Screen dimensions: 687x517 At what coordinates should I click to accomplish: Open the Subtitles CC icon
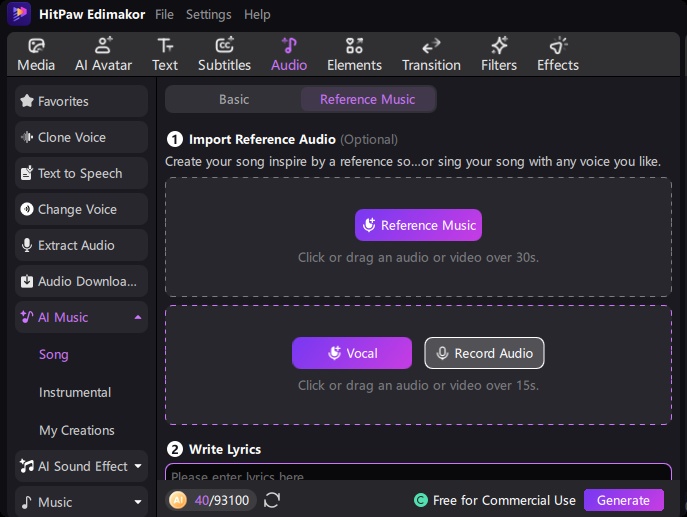(x=224, y=46)
